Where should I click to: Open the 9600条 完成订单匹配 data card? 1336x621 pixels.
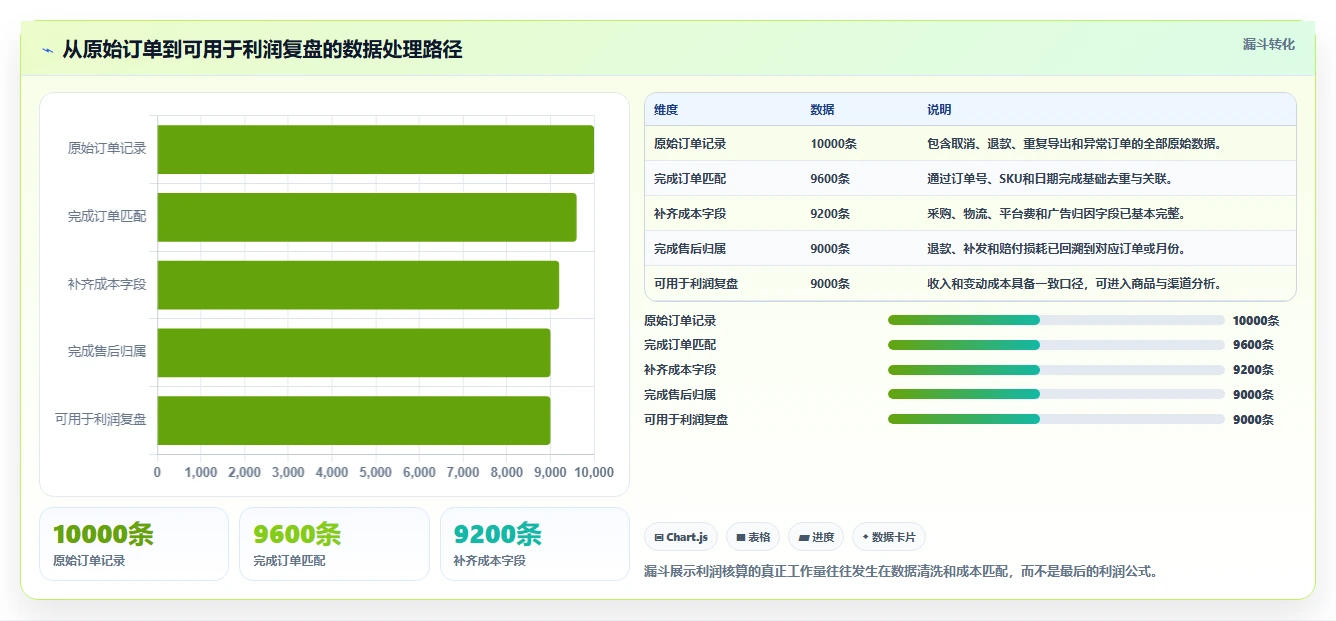[334, 544]
